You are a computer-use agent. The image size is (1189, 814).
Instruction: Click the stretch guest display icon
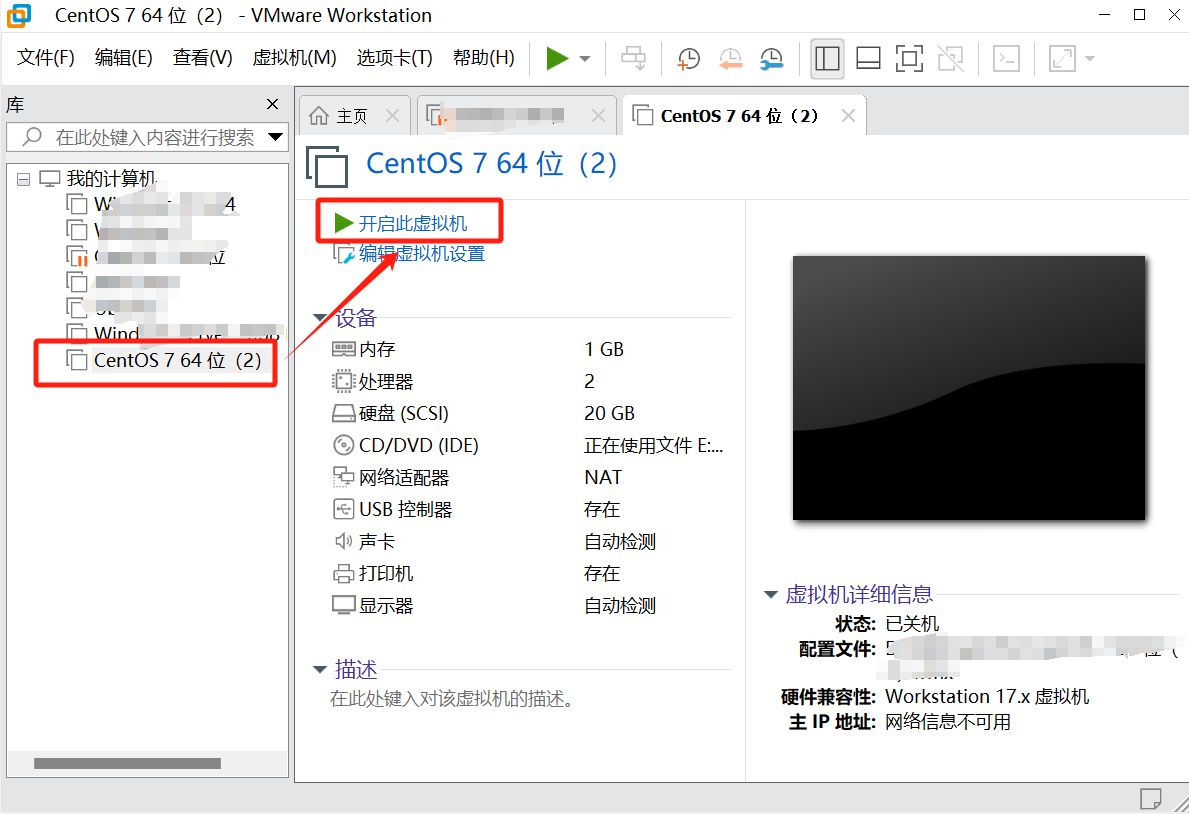[x=1062, y=58]
